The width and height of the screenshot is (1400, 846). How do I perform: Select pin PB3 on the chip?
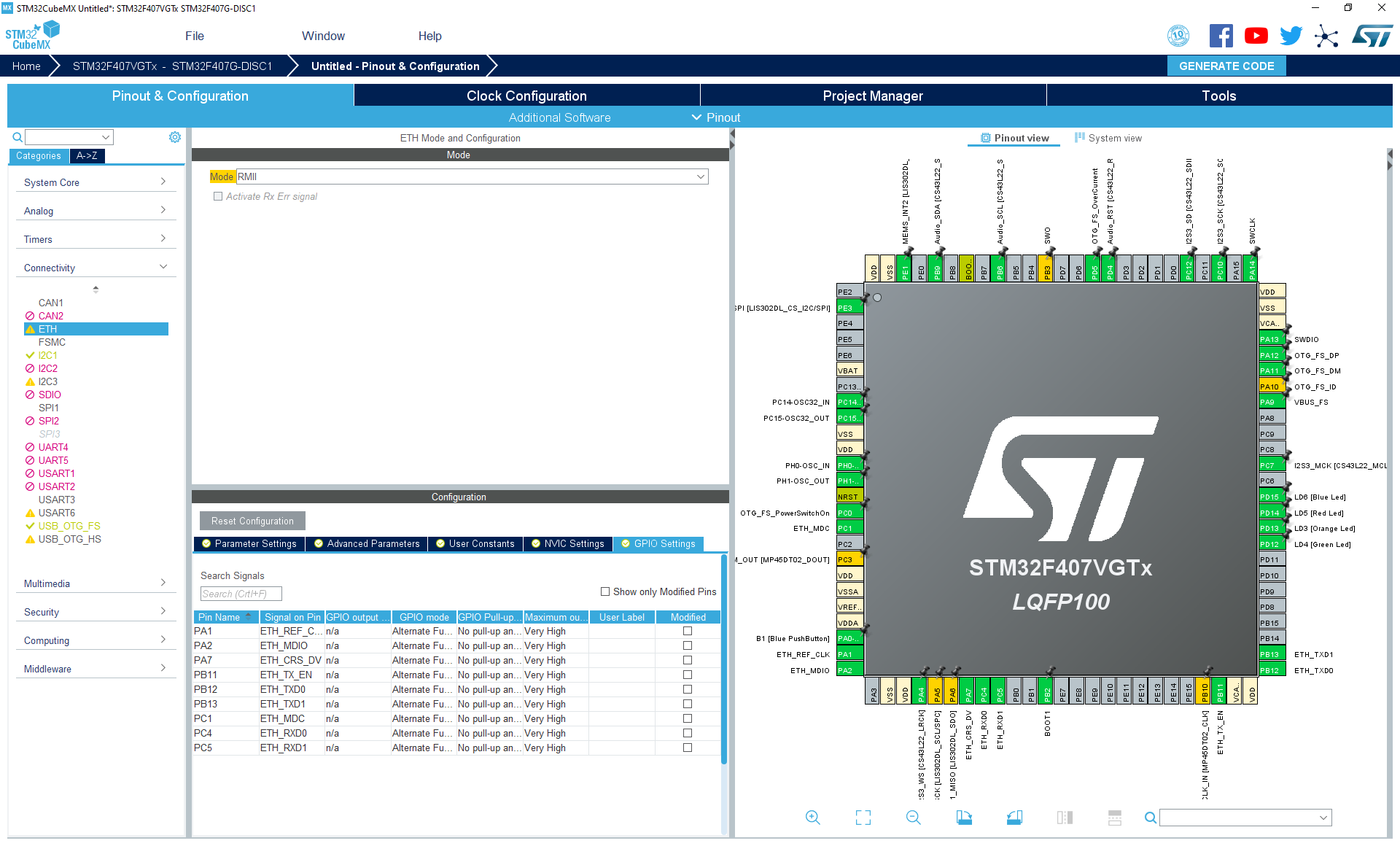pyautogui.click(x=1047, y=268)
